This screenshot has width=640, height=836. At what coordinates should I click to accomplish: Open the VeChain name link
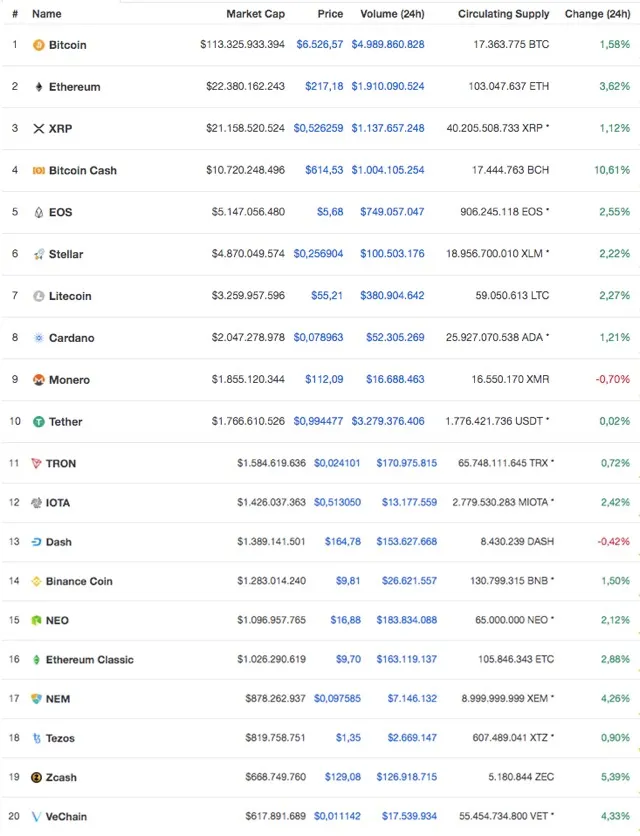tap(66, 816)
